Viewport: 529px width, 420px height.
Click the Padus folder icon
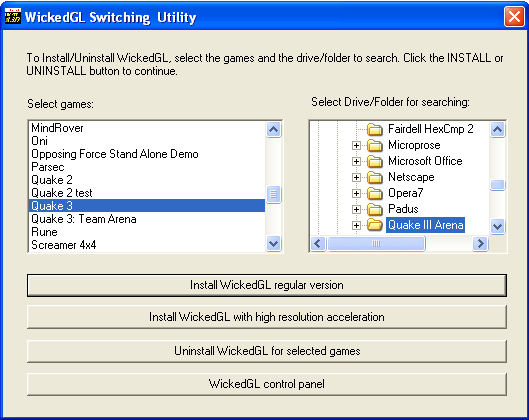(374, 209)
